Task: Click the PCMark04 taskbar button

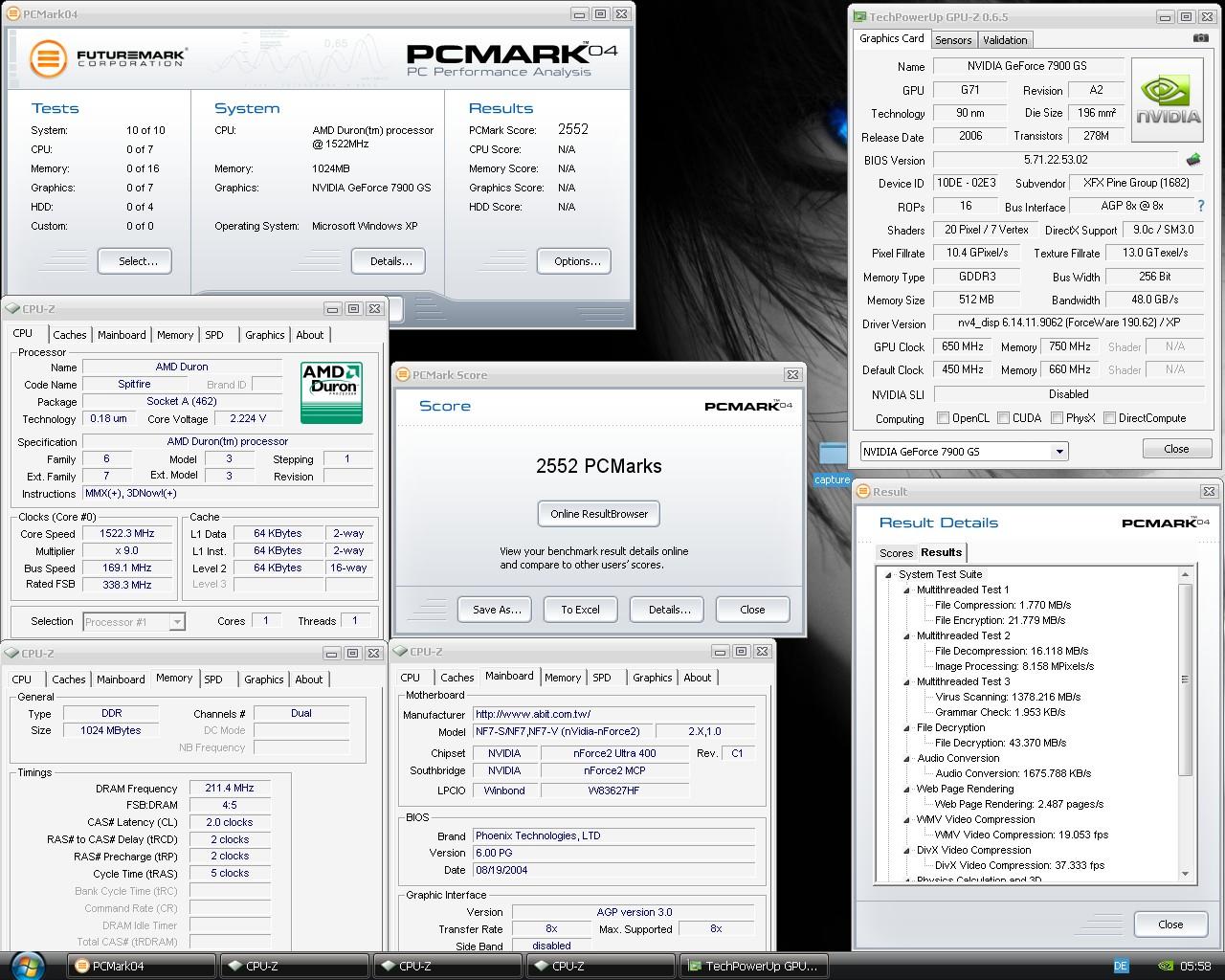Action: (x=140, y=966)
